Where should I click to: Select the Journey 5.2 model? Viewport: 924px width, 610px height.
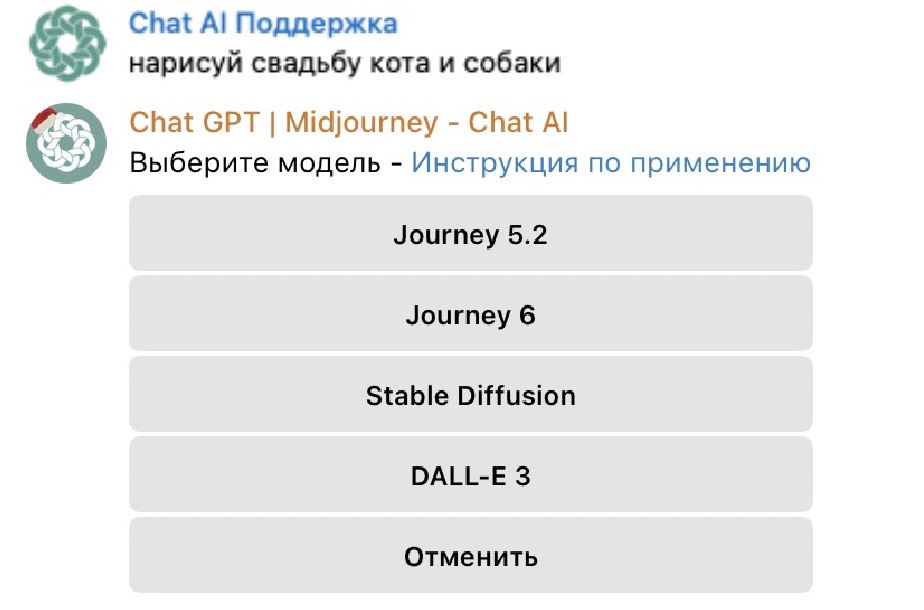pos(470,235)
